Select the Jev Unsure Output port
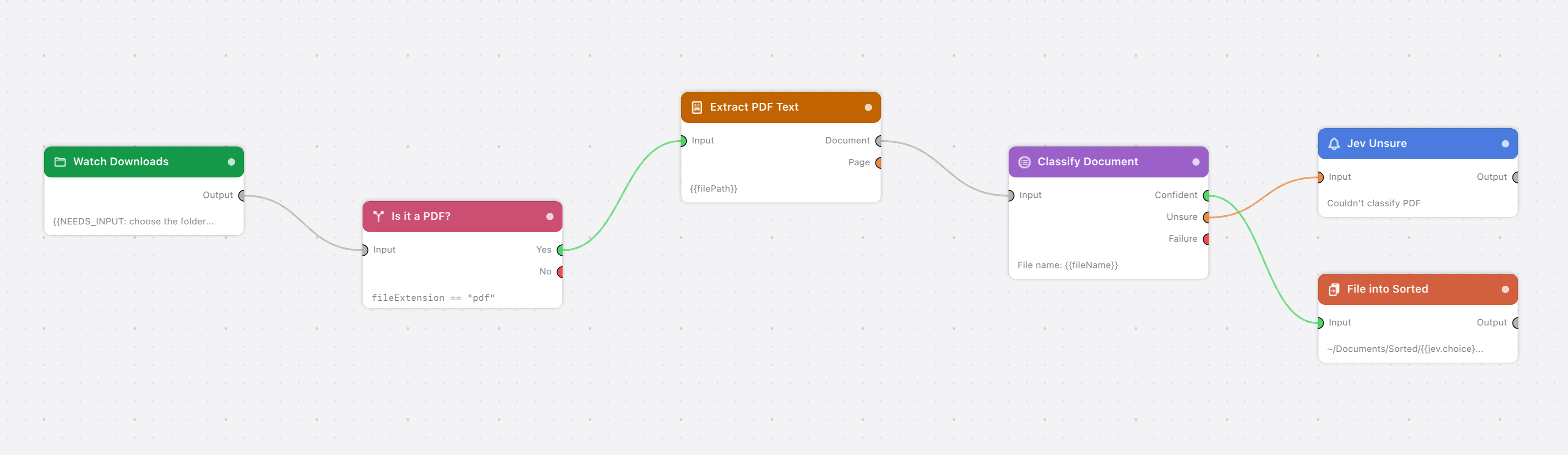 [1515, 177]
